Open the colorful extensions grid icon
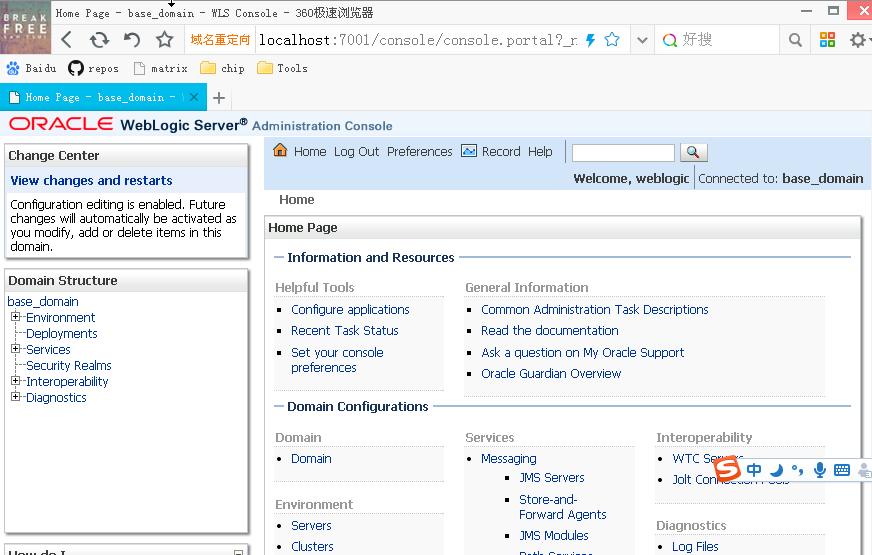This screenshot has width=872, height=555. [828, 39]
